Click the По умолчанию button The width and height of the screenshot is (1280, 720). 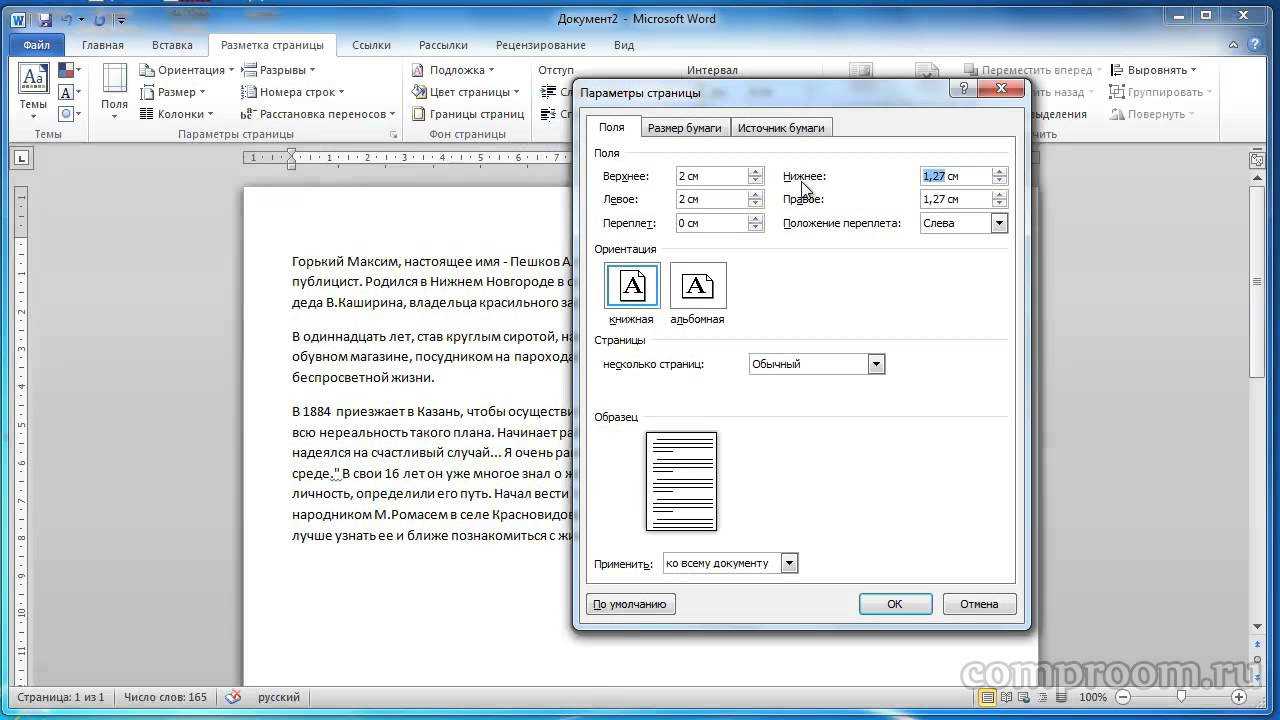click(630, 604)
